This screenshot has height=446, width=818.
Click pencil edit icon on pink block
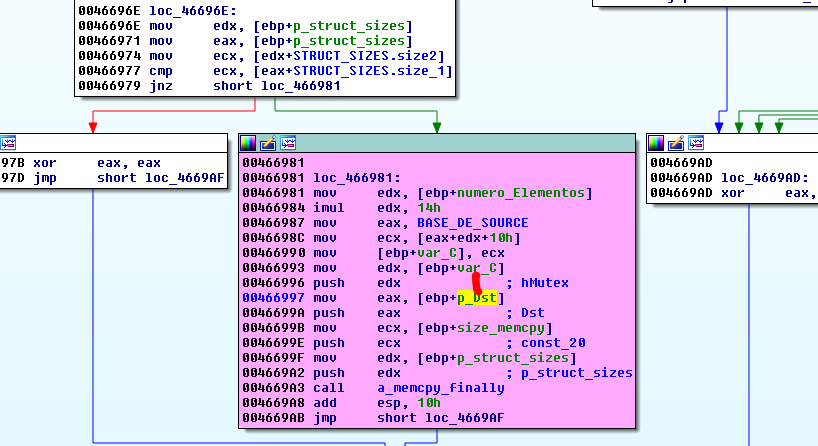point(268,143)
